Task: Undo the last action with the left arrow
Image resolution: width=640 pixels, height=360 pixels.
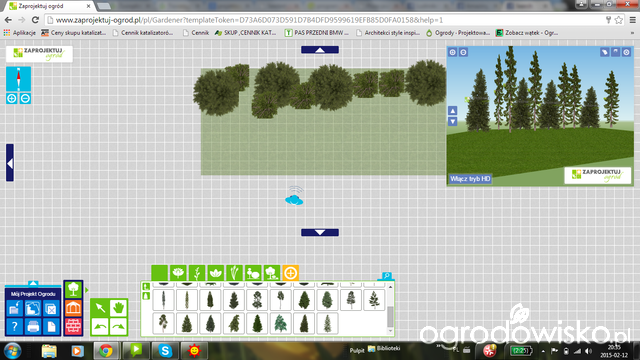Action: (x=100, y=327)
